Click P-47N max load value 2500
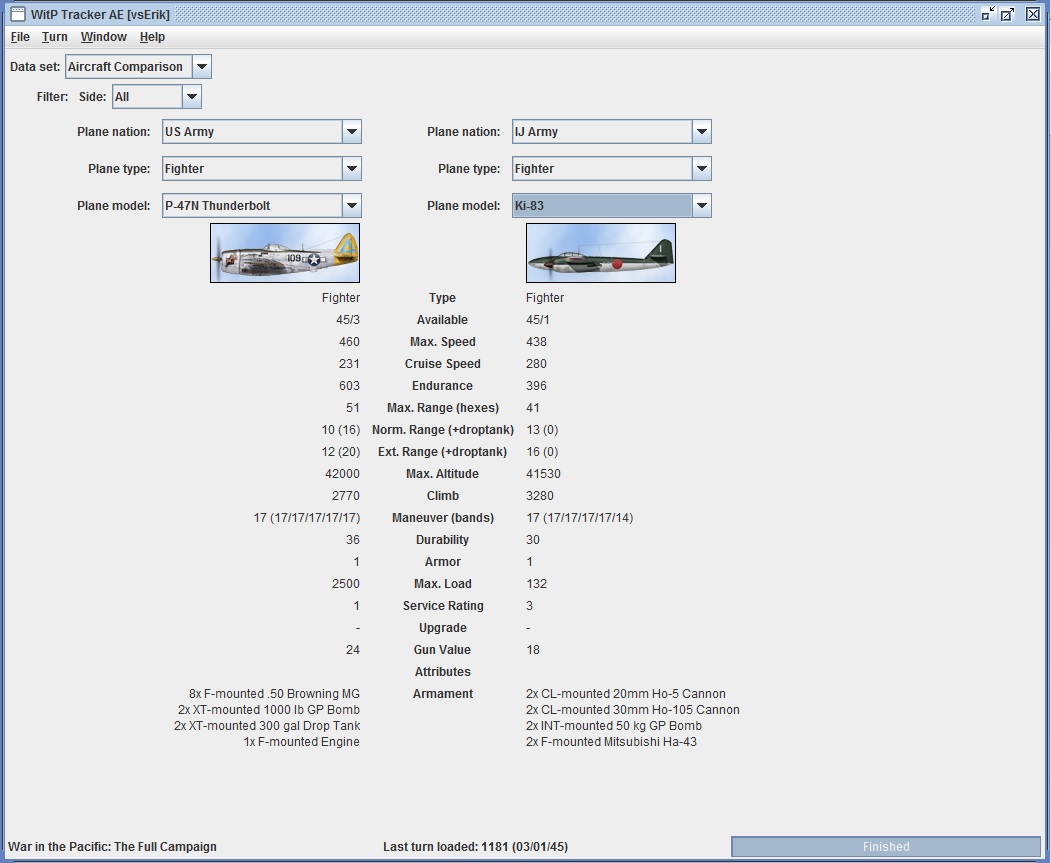Image resolution: width=1051 pixels, height=863 pixels. pos(346,584)
